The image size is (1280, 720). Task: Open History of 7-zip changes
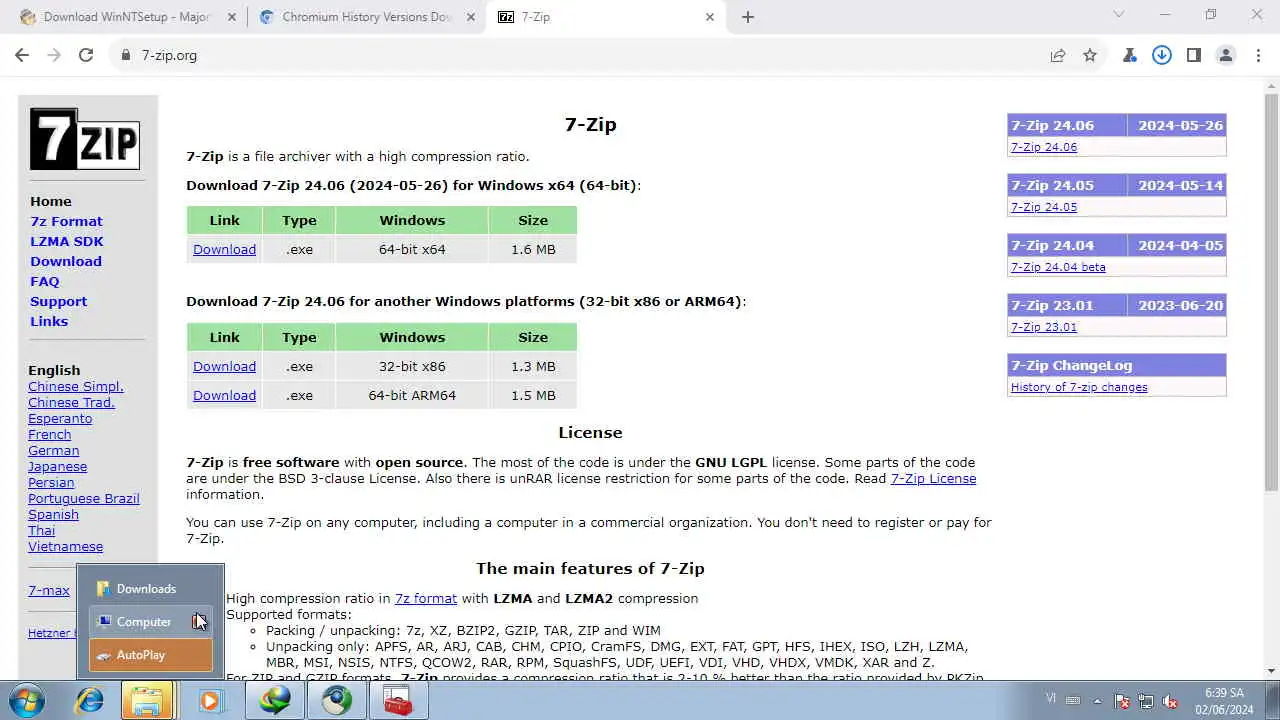point(1079,387)
